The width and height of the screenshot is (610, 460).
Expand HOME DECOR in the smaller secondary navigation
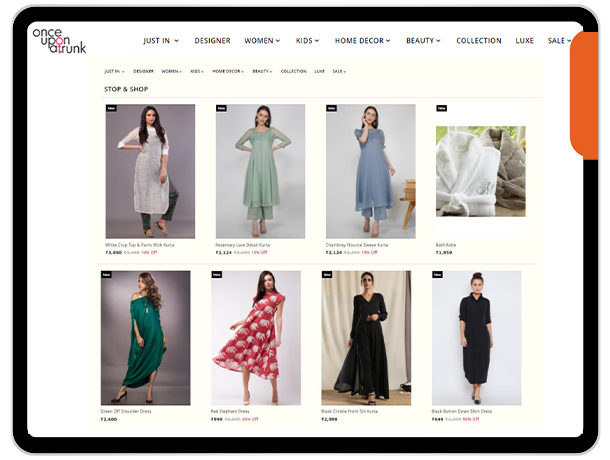[228, 72]
